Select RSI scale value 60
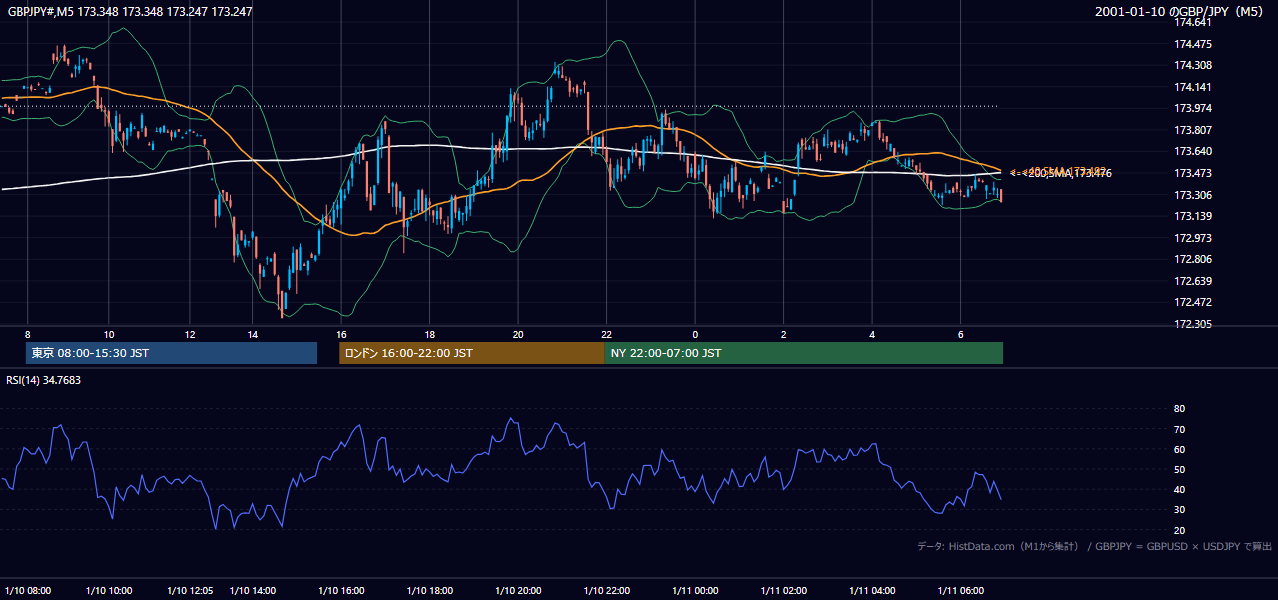This screenshot has width=1278, height=600. pos(1180,449)
